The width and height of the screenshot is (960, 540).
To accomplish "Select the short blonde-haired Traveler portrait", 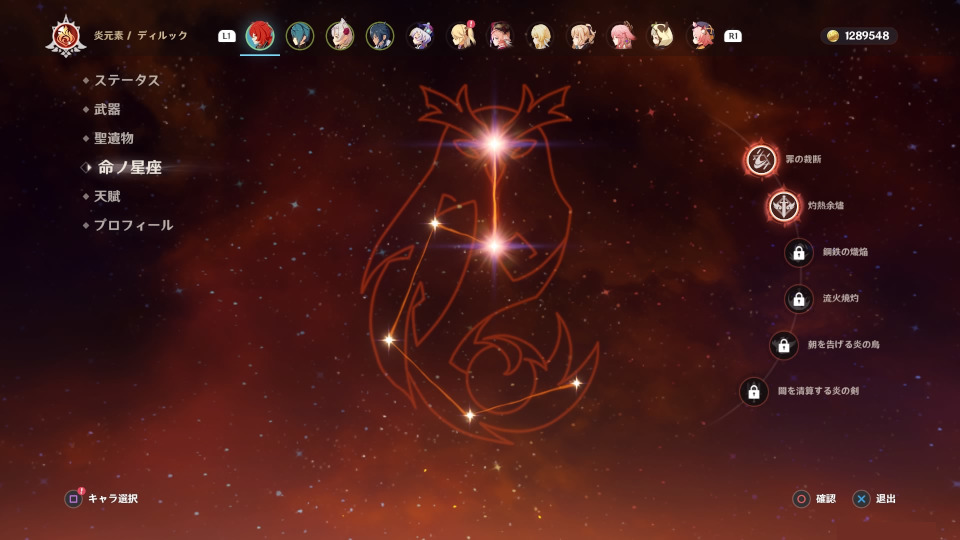I will 541,36.
